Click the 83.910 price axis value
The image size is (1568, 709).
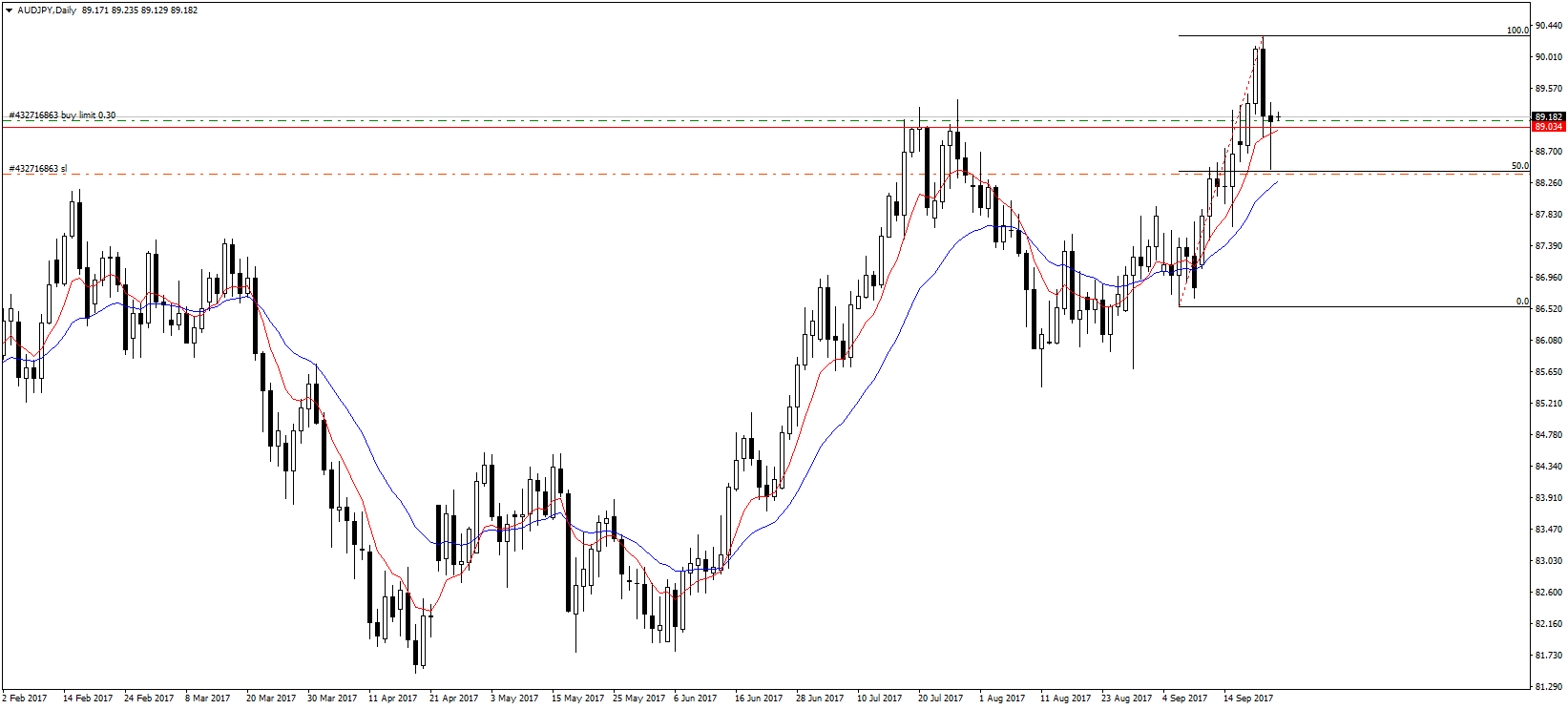pos(1549,498)
